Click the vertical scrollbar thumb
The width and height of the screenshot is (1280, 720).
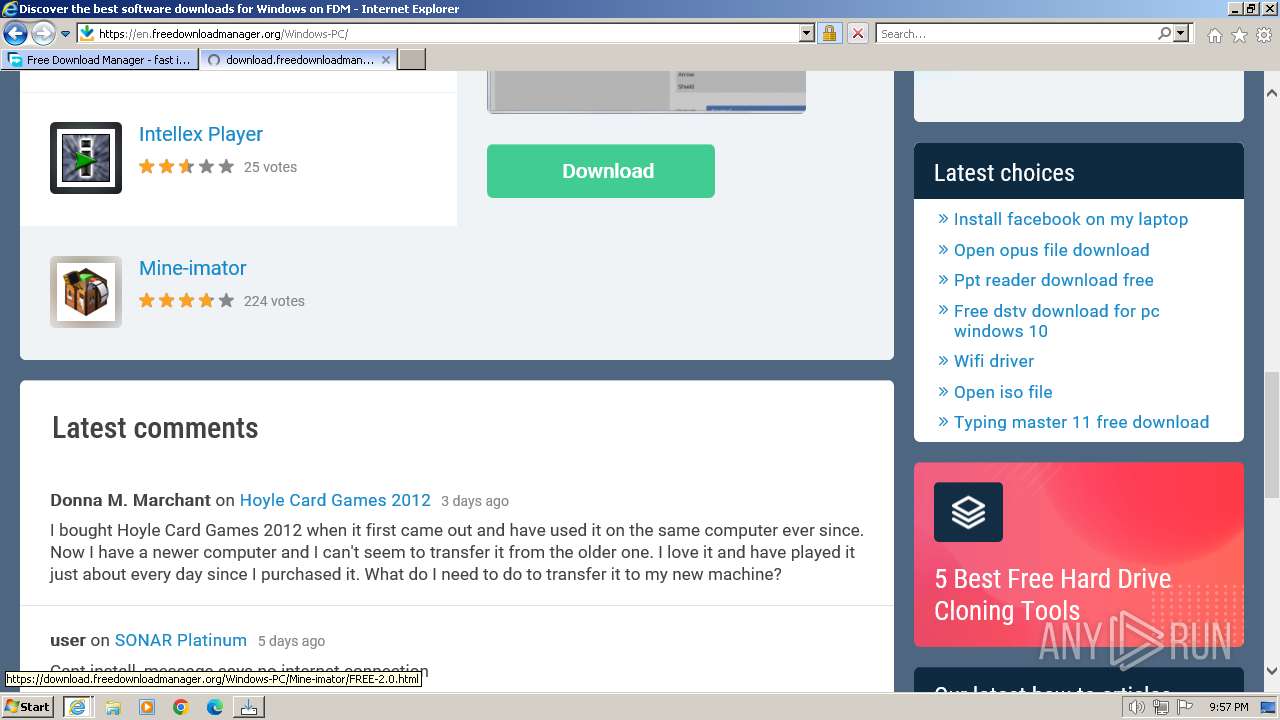coord(1272,435)
